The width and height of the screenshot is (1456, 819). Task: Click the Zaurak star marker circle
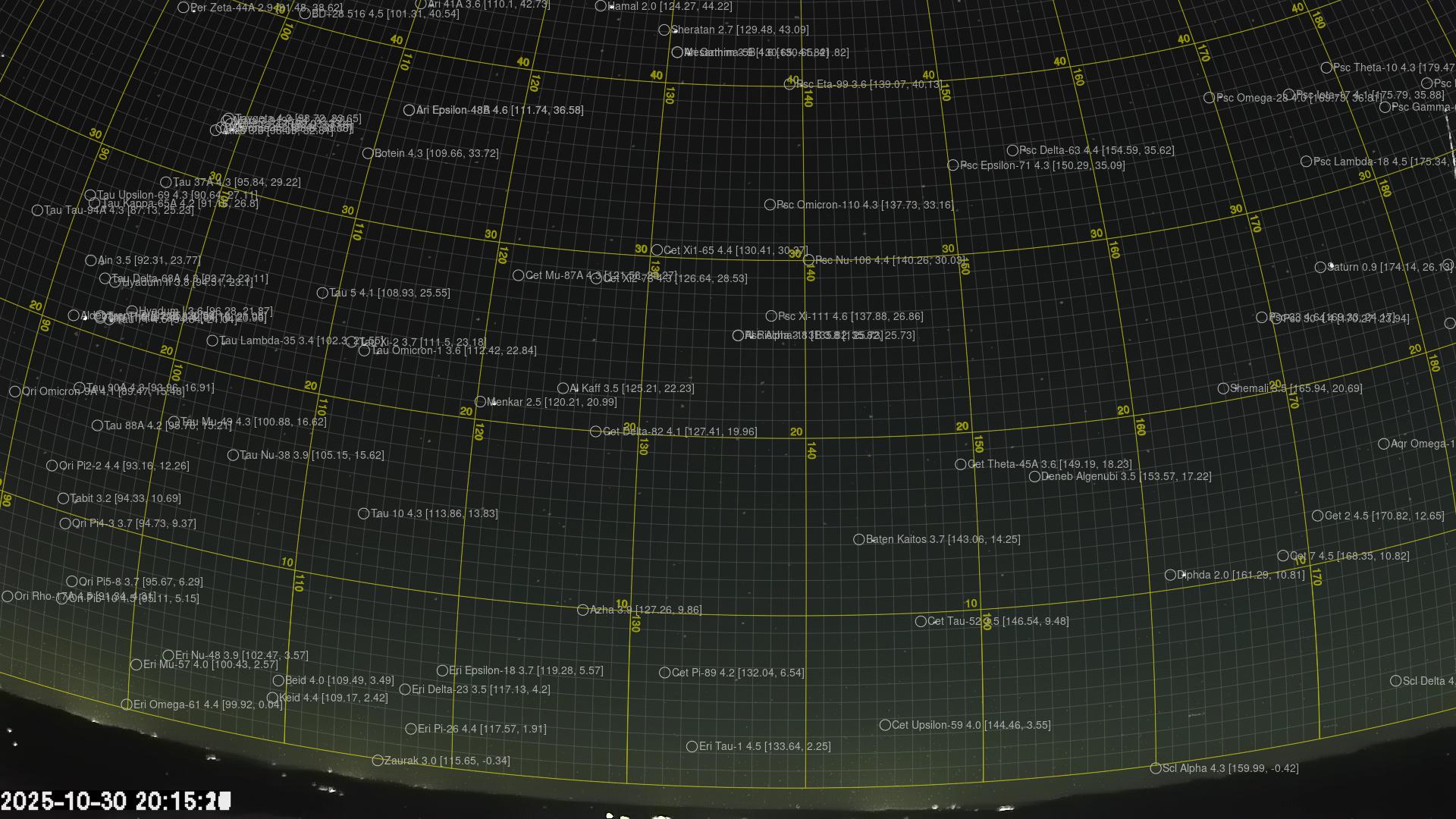point(378,761)
